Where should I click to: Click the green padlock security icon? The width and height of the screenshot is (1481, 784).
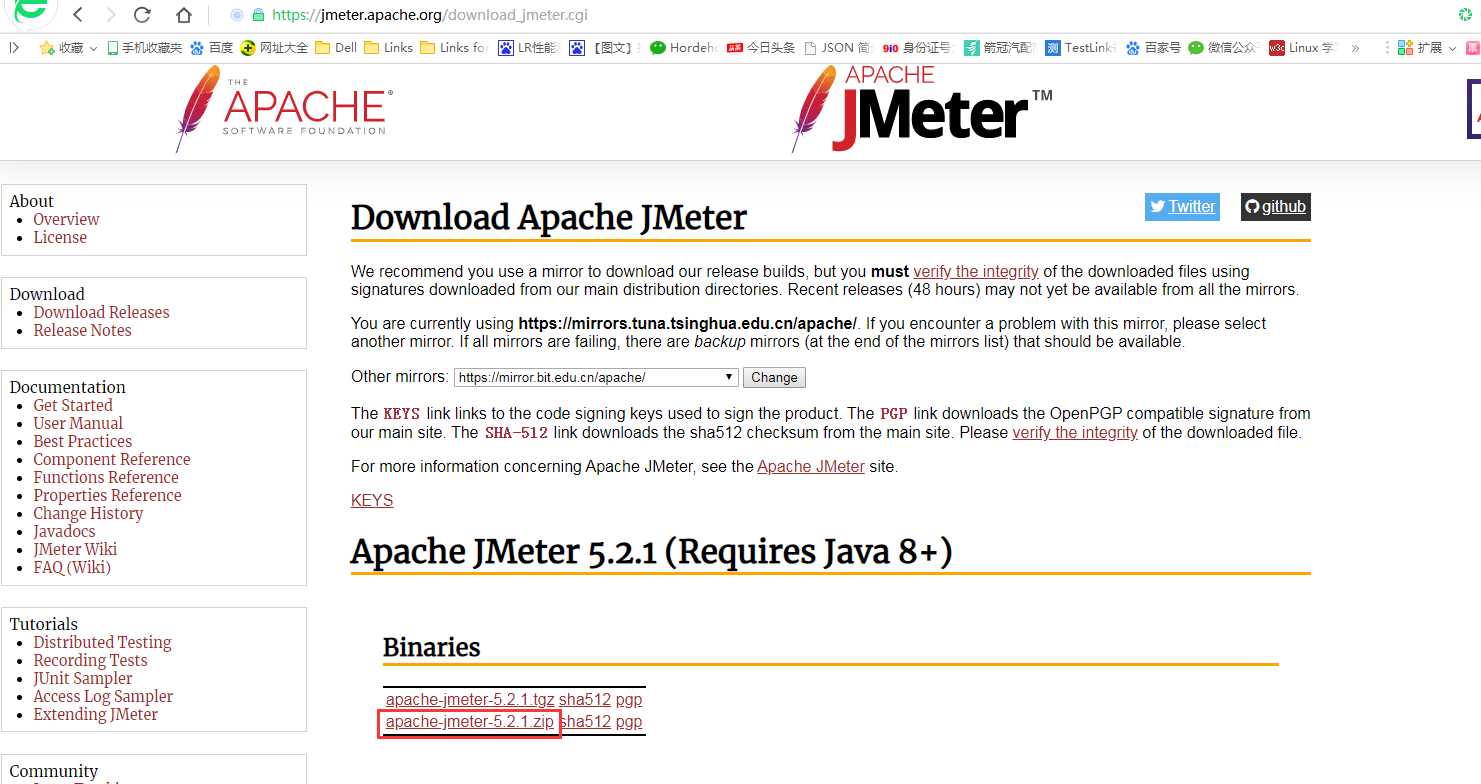click(x=259, y=15)
